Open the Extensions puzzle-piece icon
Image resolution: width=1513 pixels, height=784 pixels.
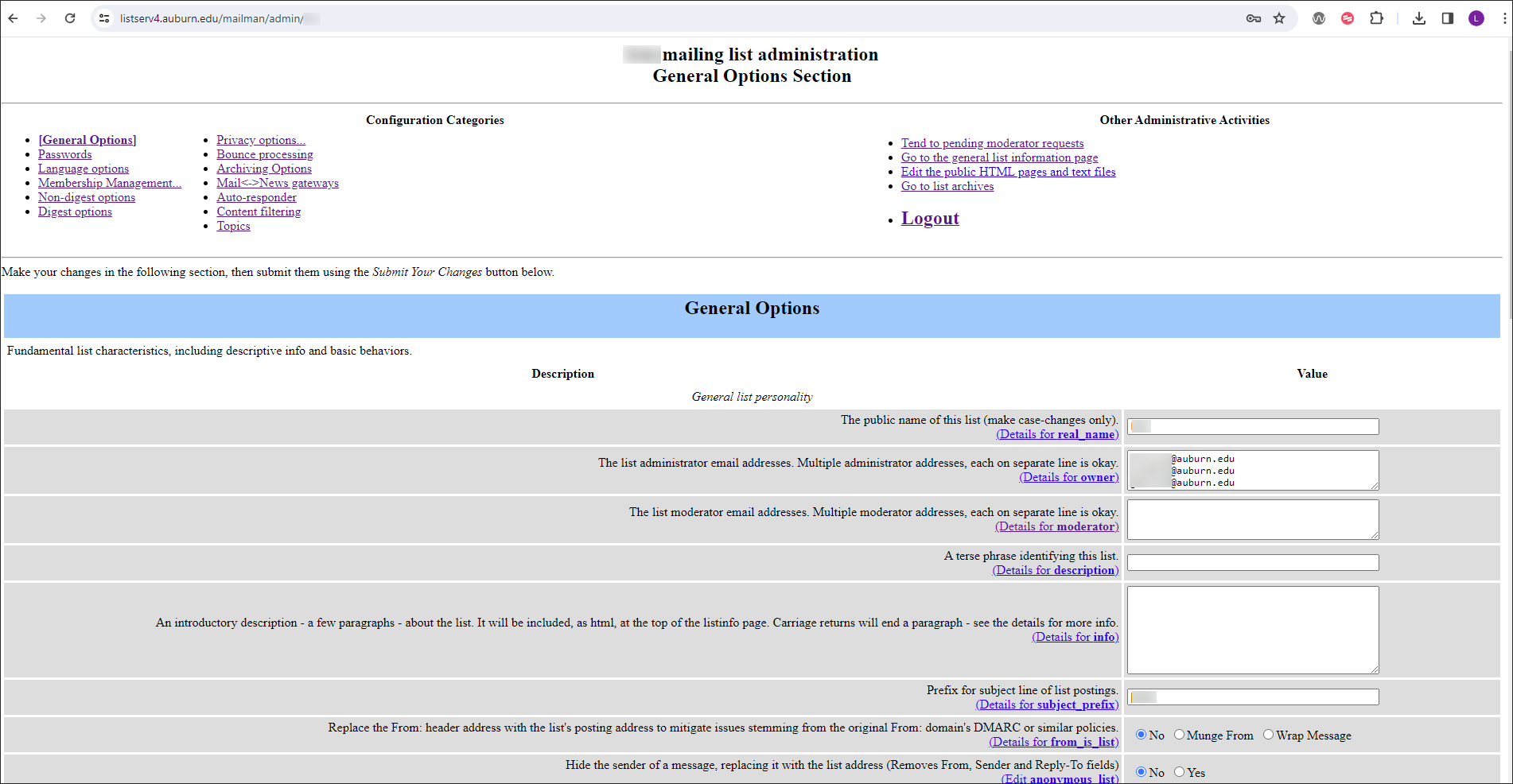1377,18
